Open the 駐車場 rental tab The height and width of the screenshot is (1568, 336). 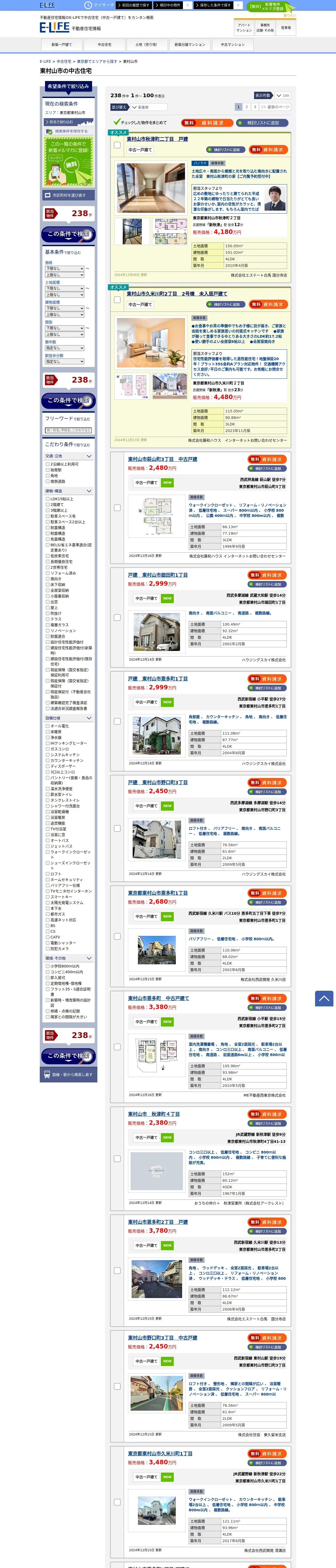(x=285, y=28)
